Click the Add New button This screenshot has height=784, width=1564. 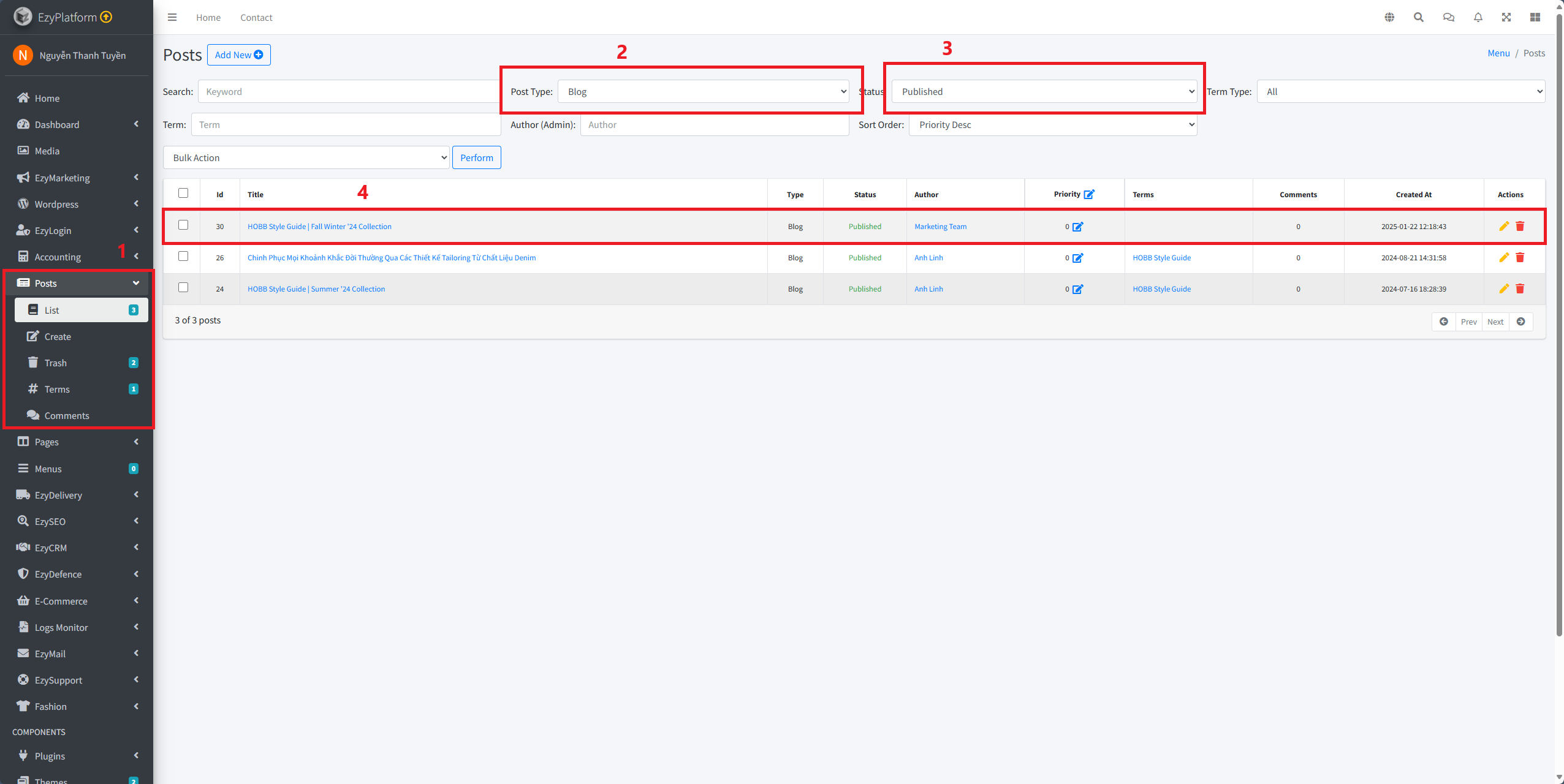point(238,55)
